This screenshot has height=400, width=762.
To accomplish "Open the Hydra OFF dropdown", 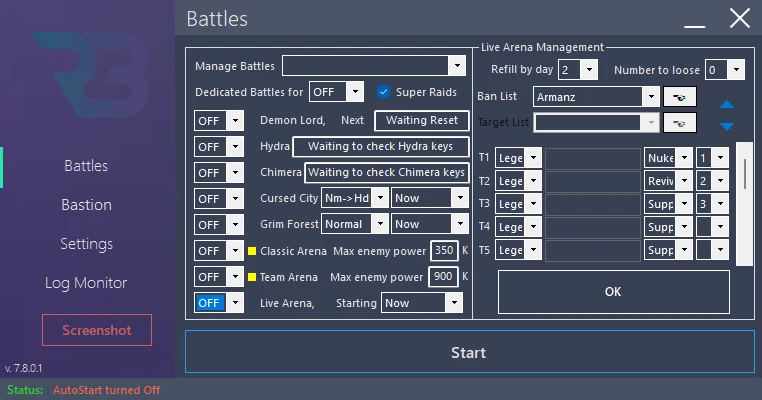I will click(219, 147).
